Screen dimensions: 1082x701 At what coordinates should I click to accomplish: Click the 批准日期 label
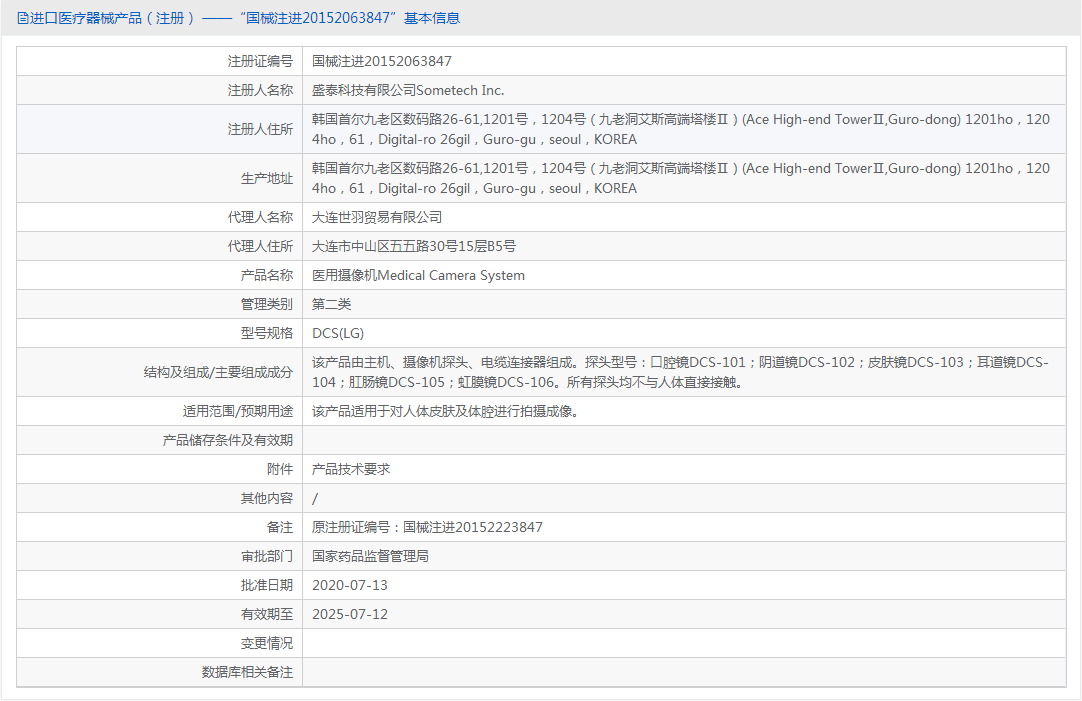click(266, 585)
